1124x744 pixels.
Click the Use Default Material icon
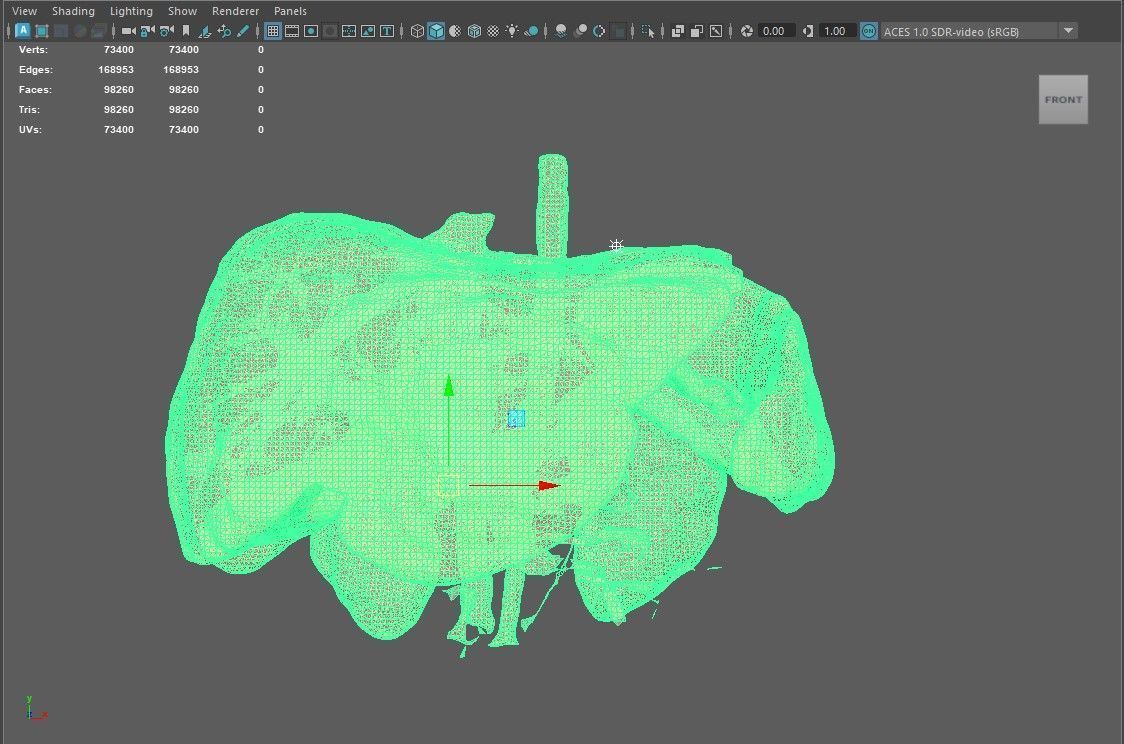tap(455, 31)
